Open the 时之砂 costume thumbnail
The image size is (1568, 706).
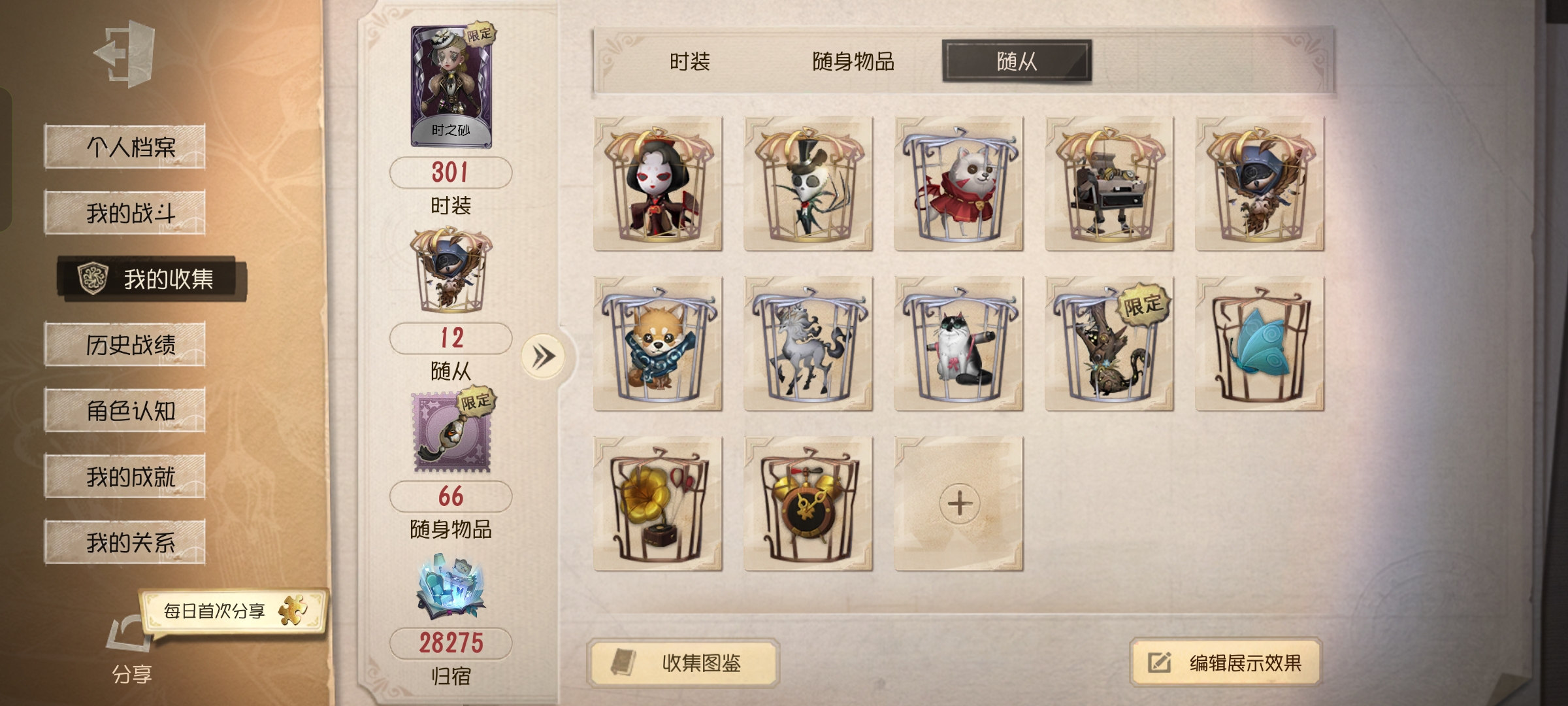click(451, 86)
